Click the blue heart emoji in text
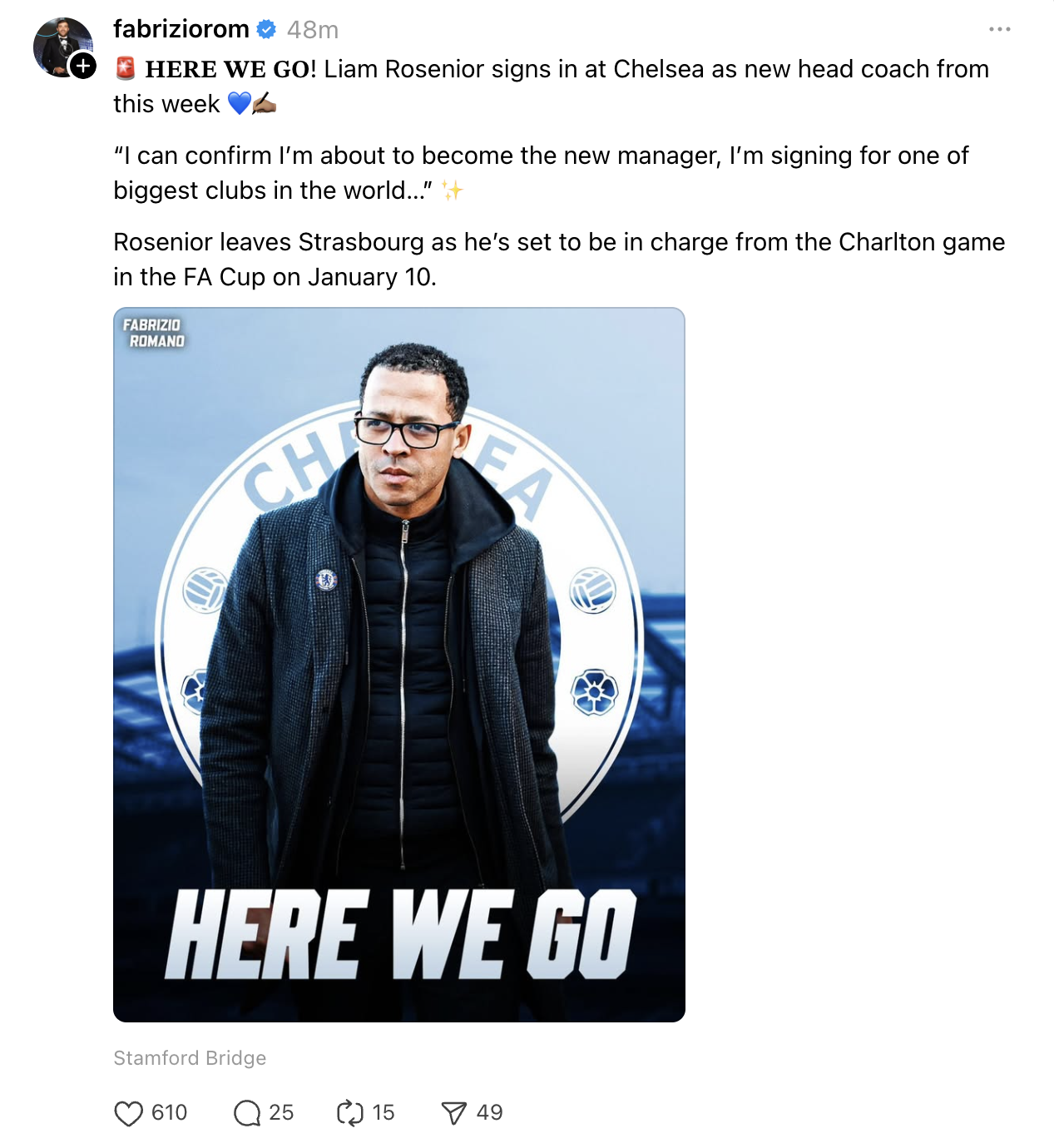This screenshot has width=1054, height=1148. [x=239, y=103]
